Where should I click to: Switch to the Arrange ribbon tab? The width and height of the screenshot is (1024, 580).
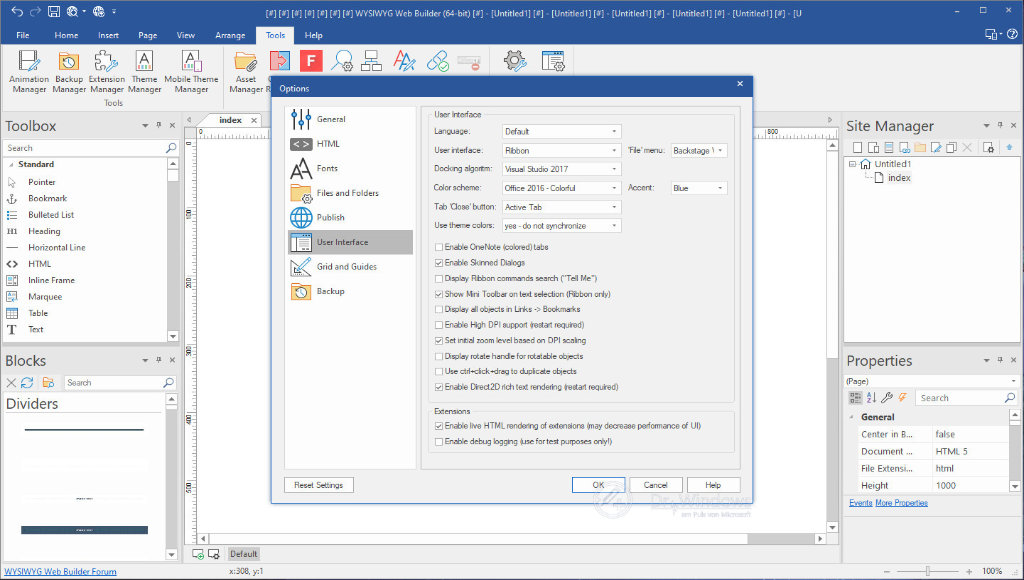pos(230,35)
